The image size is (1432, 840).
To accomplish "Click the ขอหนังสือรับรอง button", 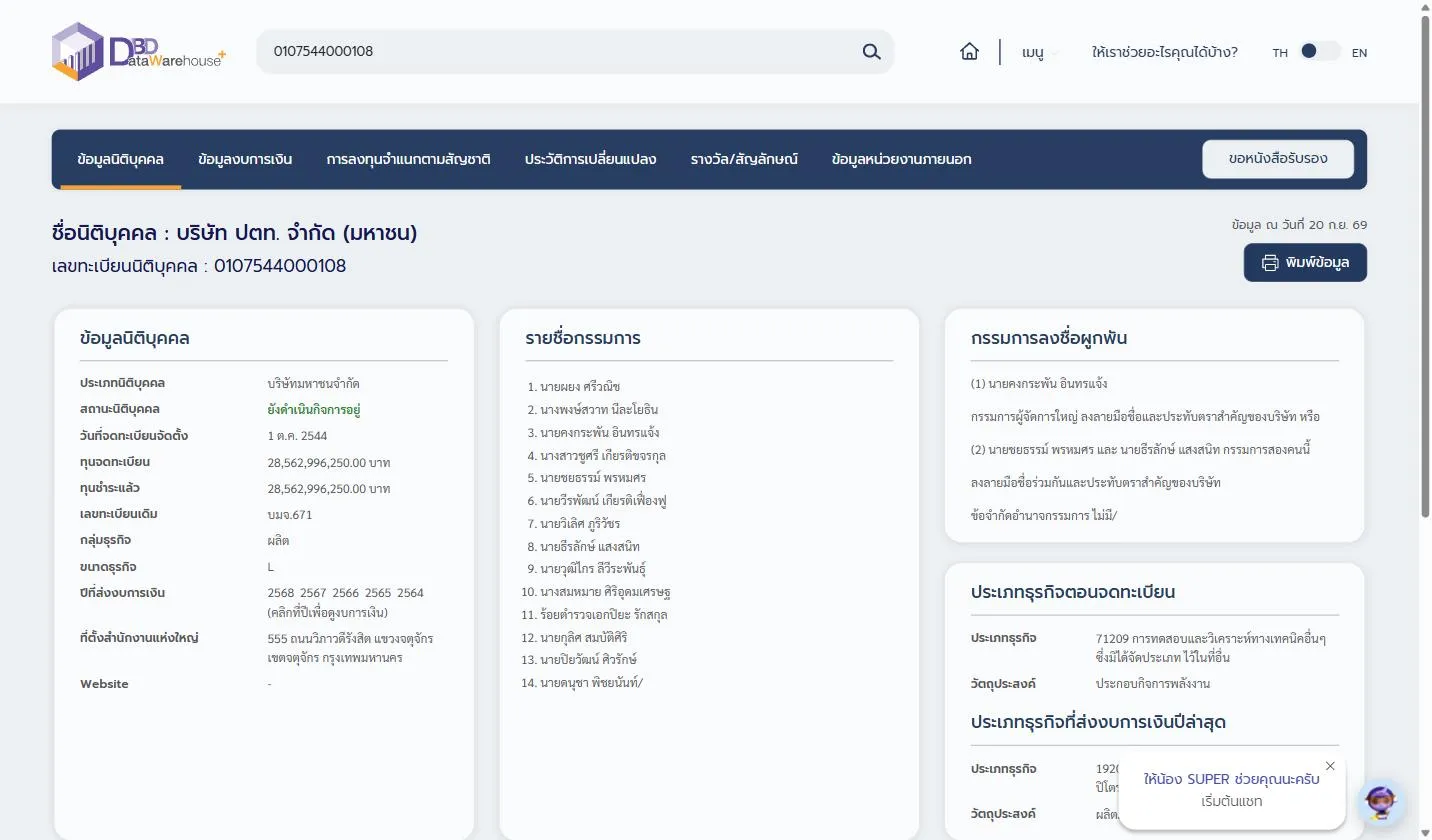I will 1278,159.
